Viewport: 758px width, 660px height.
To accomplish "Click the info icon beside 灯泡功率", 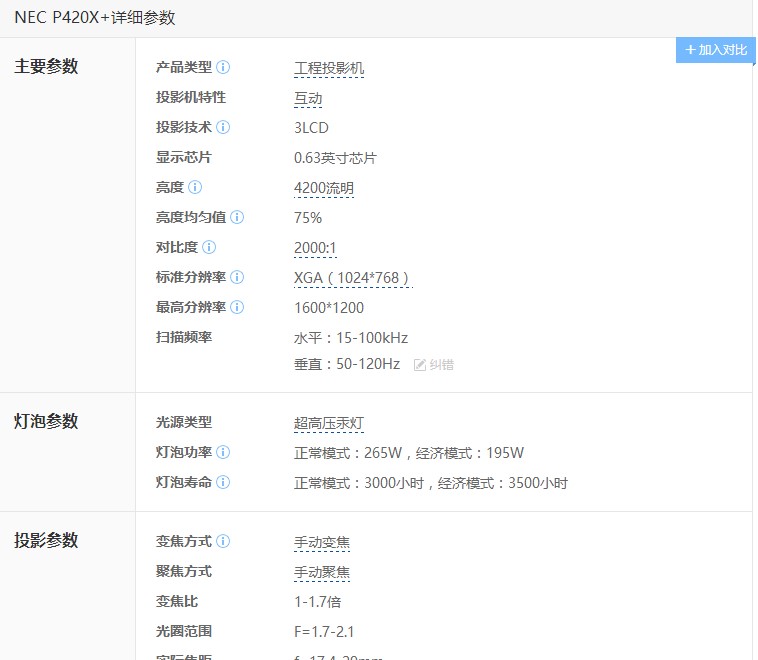I will coord(223,452).
